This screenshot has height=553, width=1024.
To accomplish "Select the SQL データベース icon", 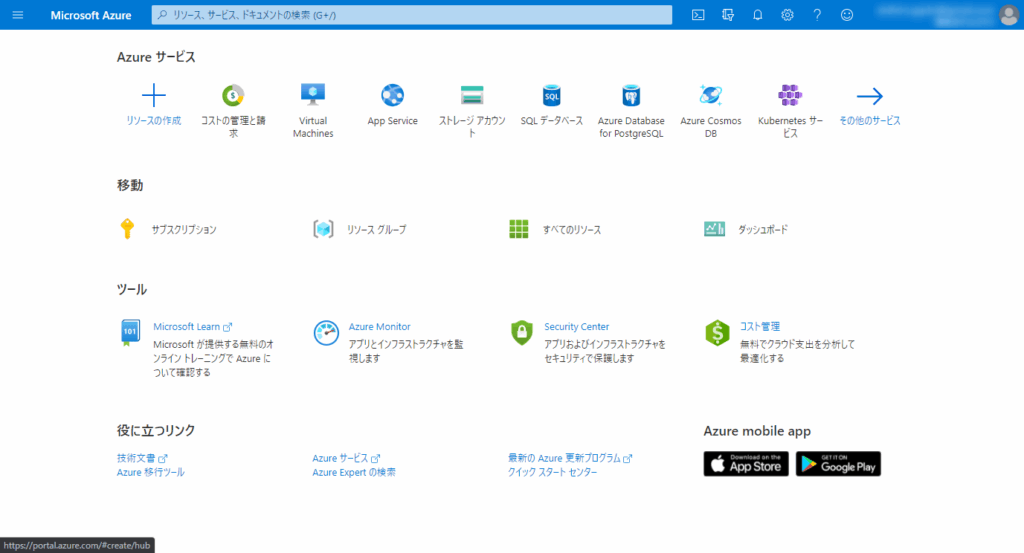I will 551,95.
